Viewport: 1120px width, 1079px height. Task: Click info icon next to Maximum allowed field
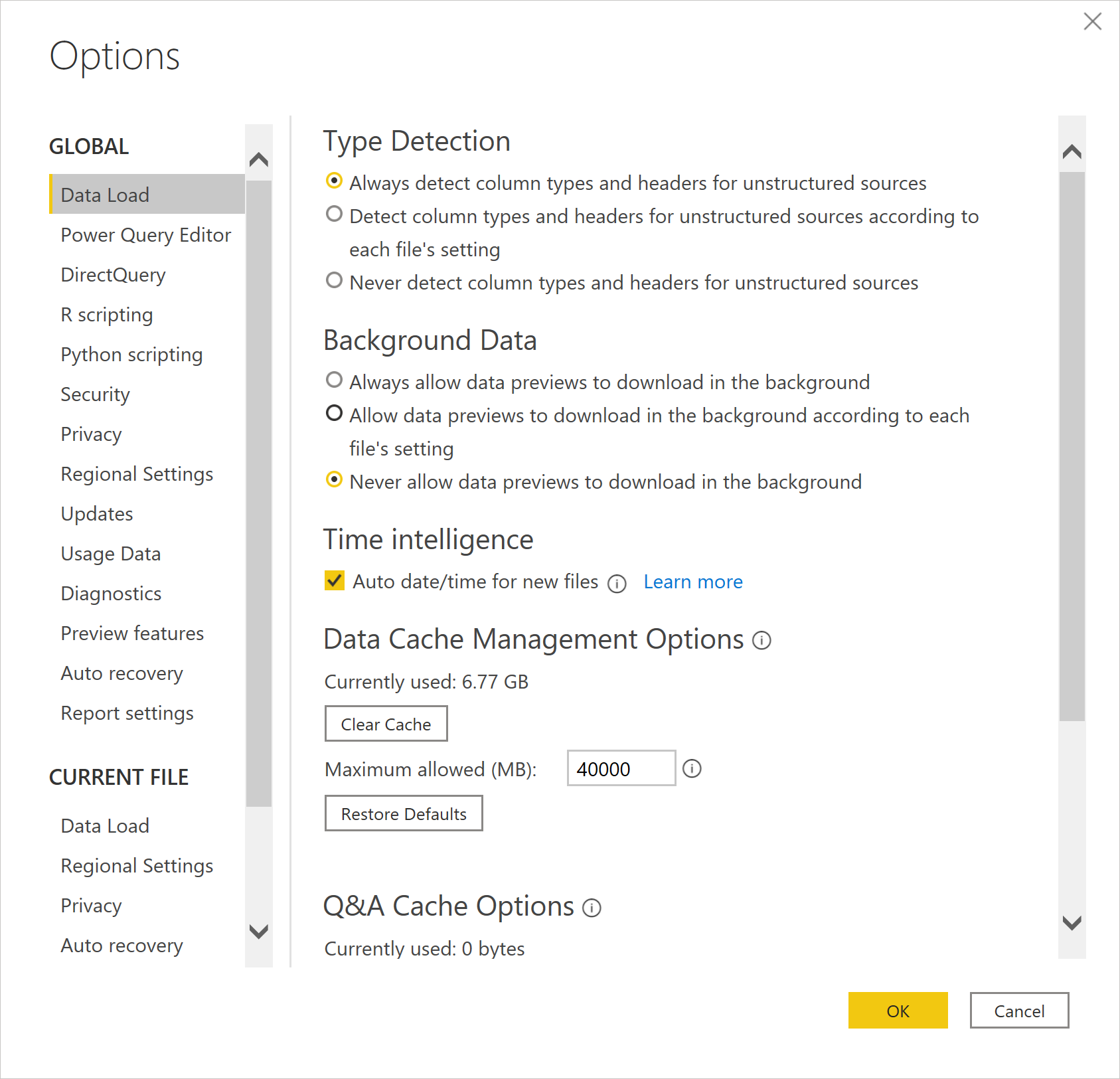pyautogui.click(x=692, y=768)
